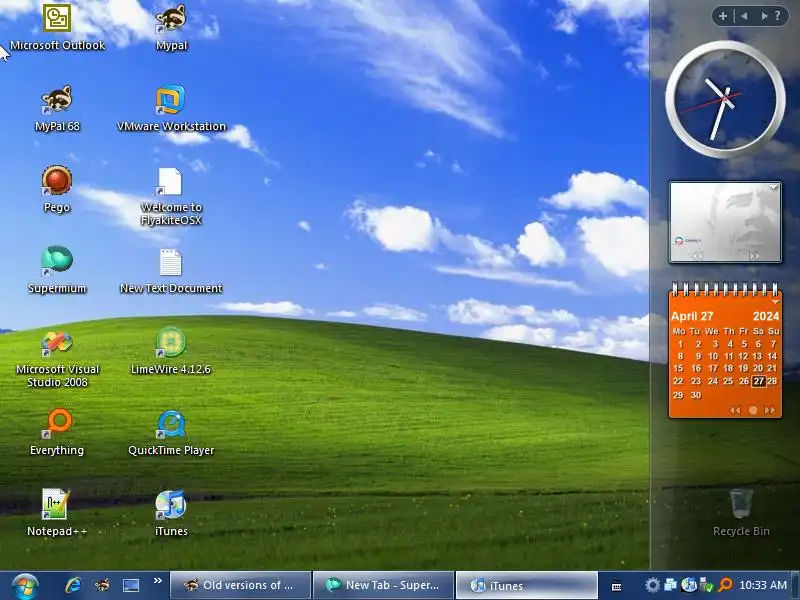Click the slideshow gadget picture

725,222
